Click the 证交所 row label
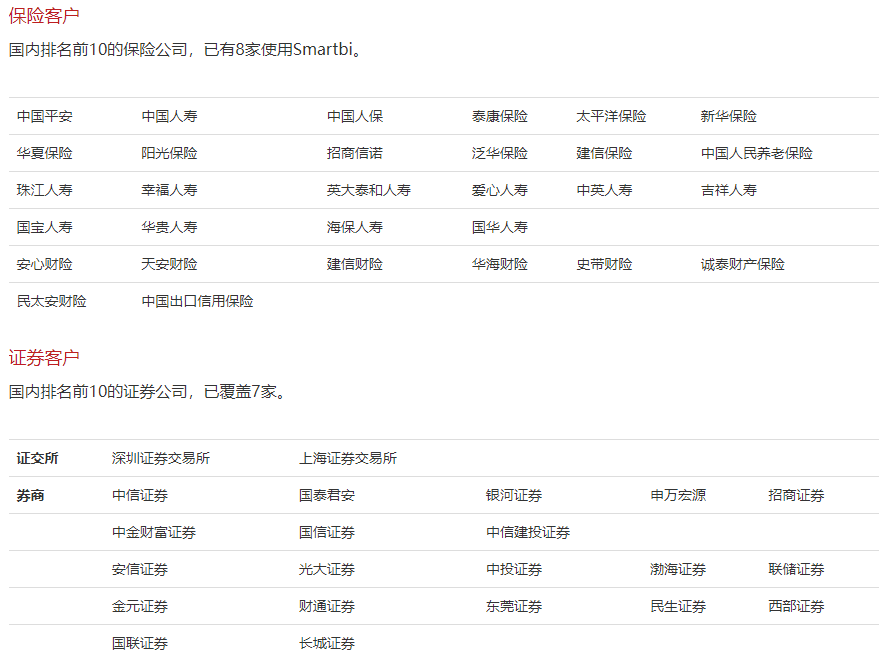879x658 pixels. (38, 458)
